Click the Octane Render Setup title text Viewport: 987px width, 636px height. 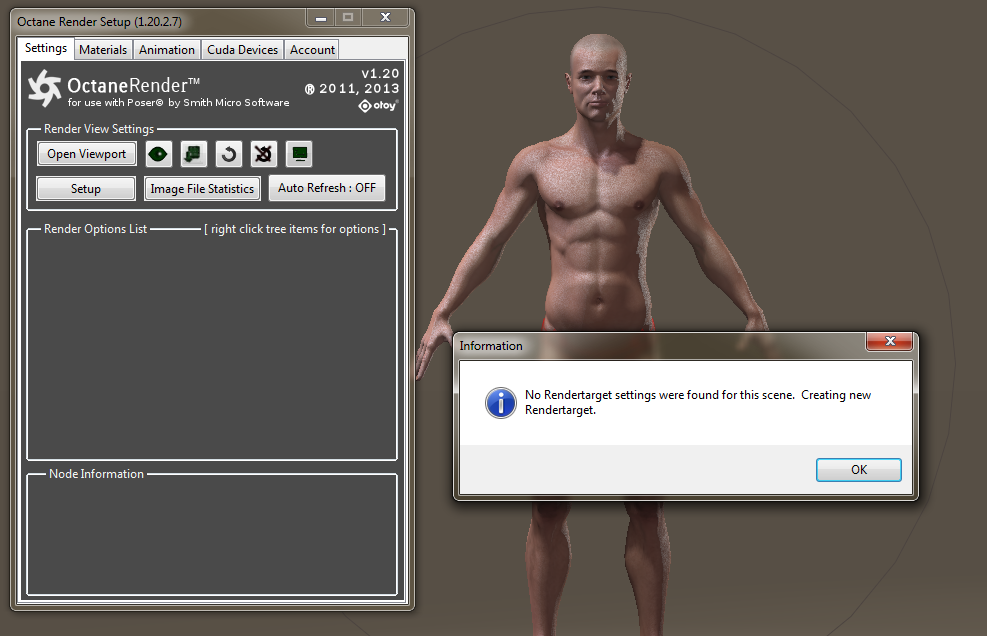pos(99,22)
